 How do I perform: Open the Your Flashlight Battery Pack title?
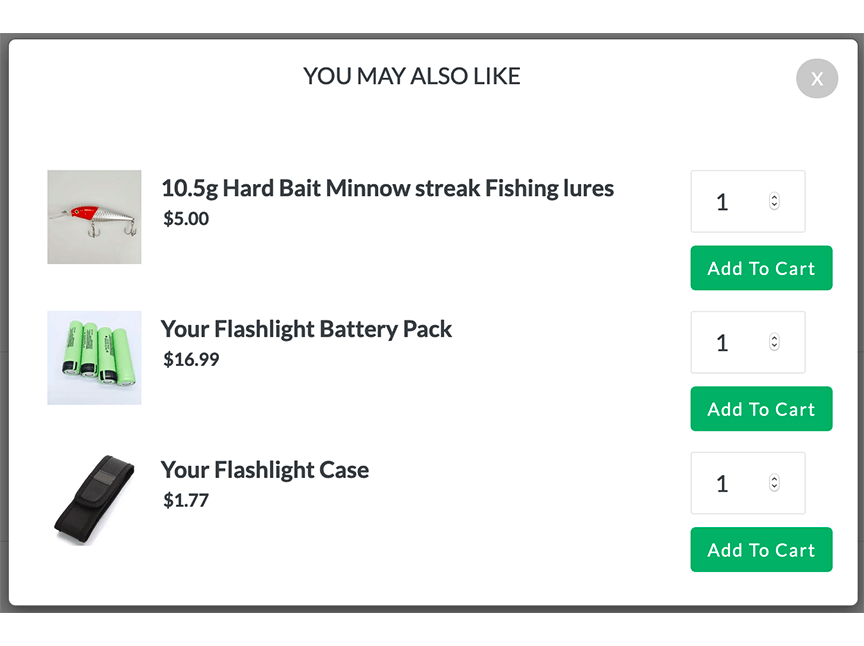[306, 329]
